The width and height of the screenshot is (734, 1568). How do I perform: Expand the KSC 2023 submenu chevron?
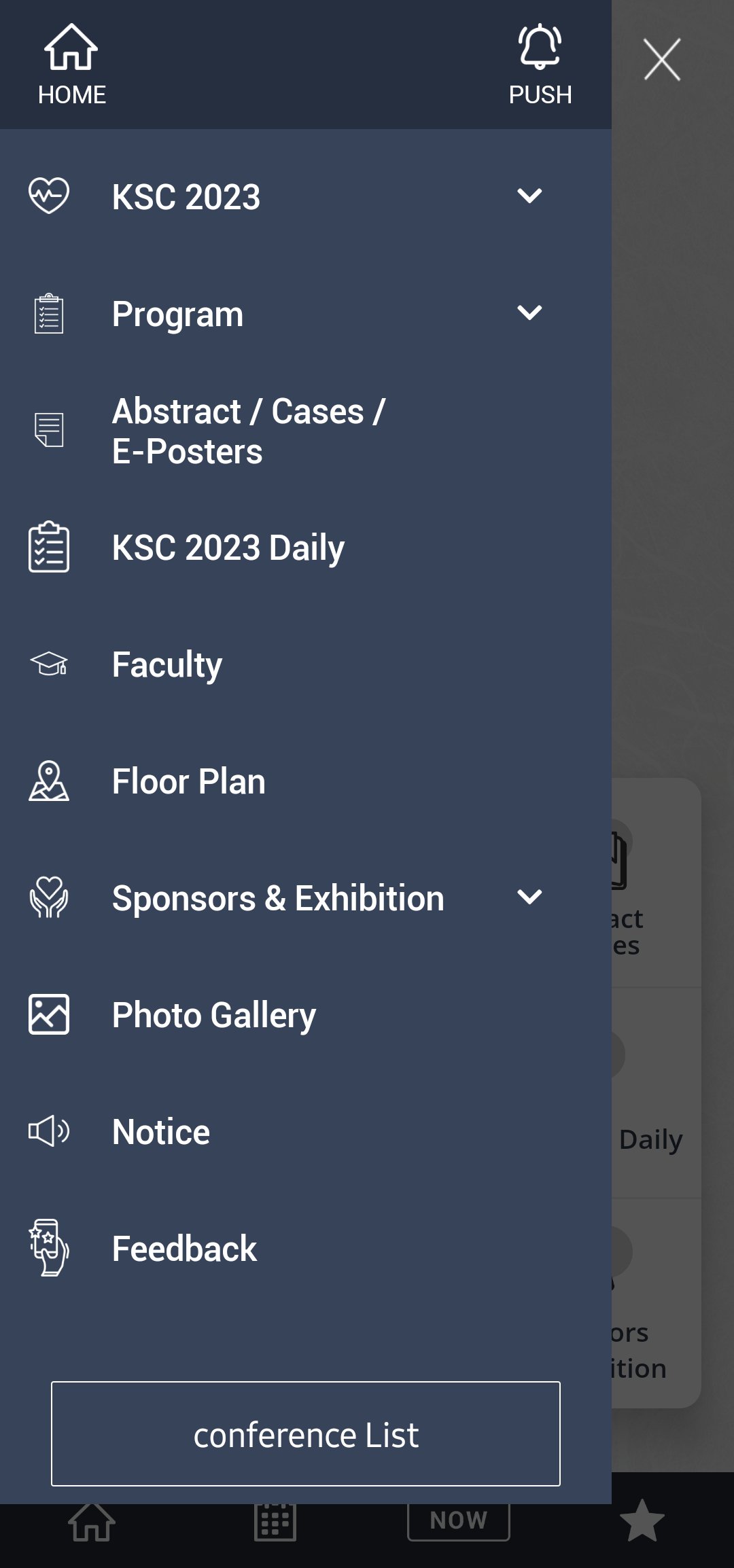click(529, 196)
